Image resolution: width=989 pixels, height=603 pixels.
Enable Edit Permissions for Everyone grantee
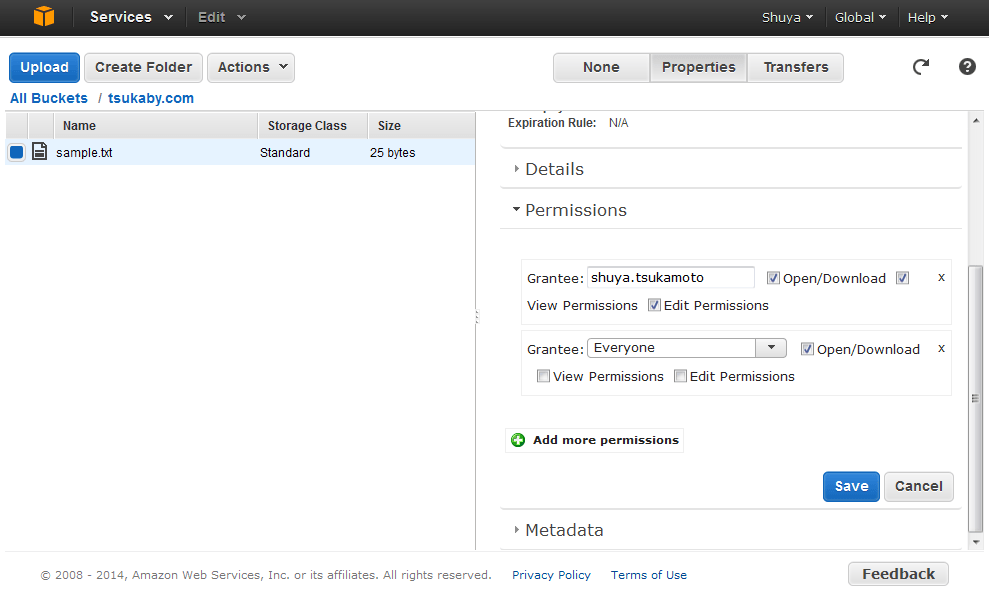coord(680,377)
